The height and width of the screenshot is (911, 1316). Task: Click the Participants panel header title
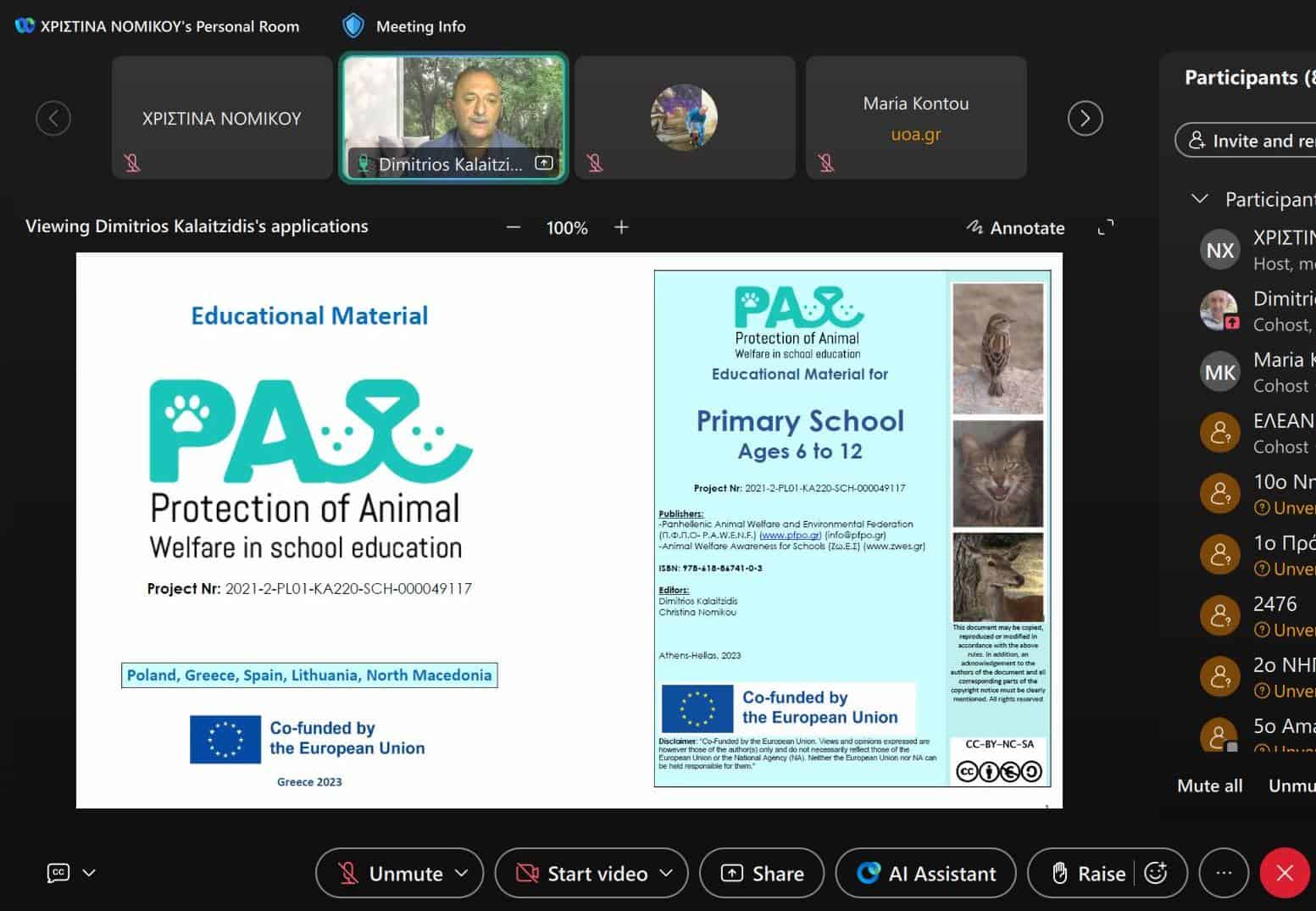(1250, 78)
